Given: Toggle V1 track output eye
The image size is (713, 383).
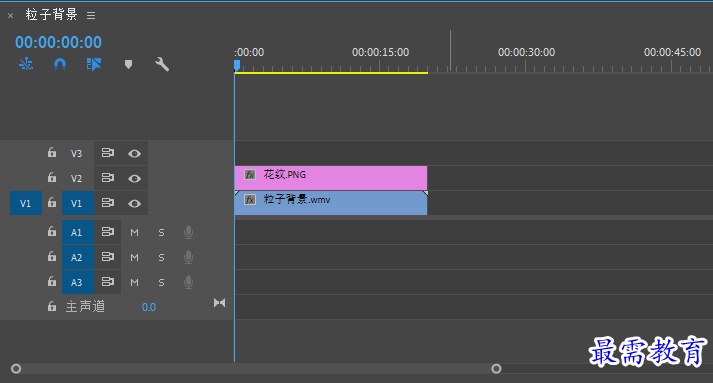Looking at the screenshot, I should point(134,203).
